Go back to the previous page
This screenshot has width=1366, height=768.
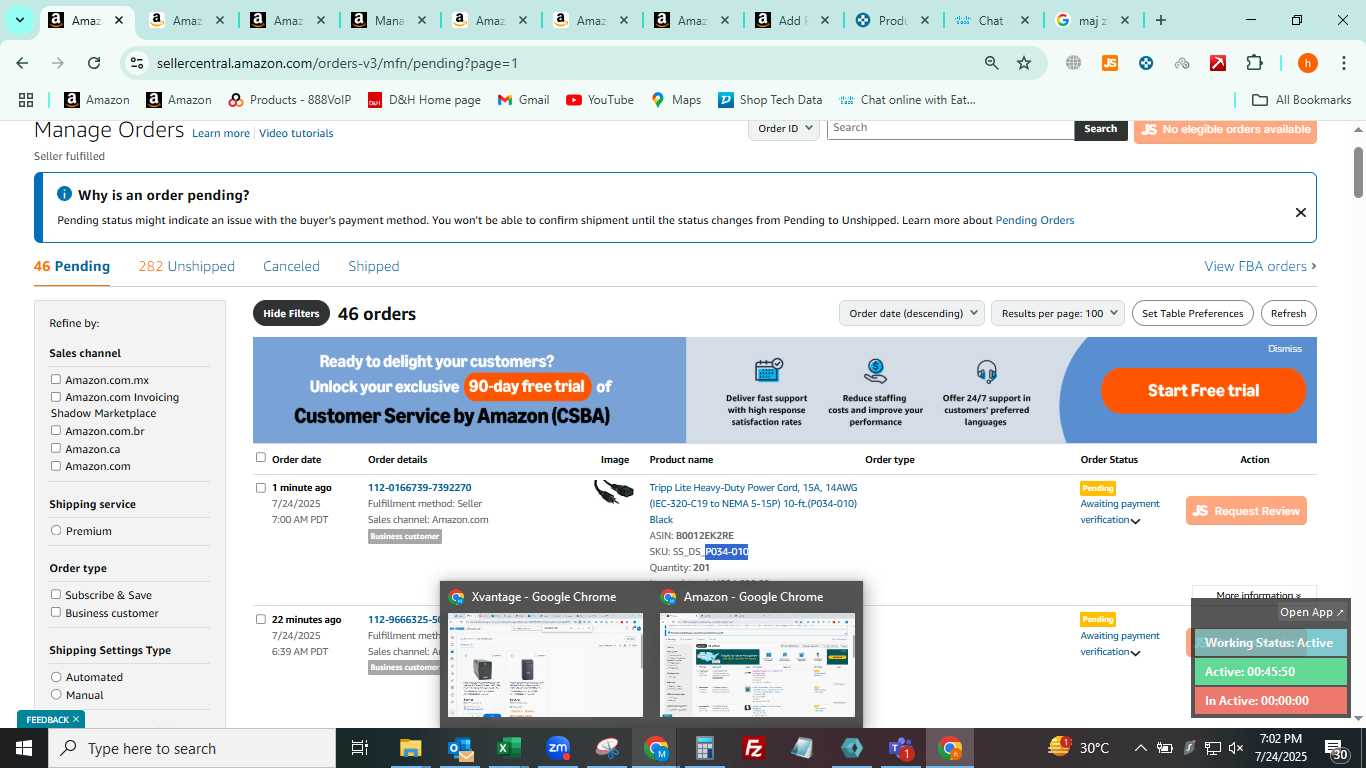(22, 63)
